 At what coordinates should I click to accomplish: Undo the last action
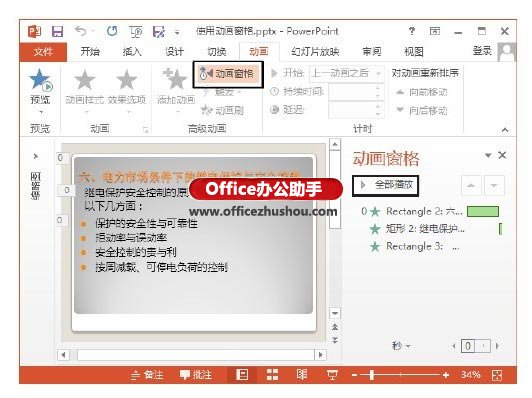point(80,31)
